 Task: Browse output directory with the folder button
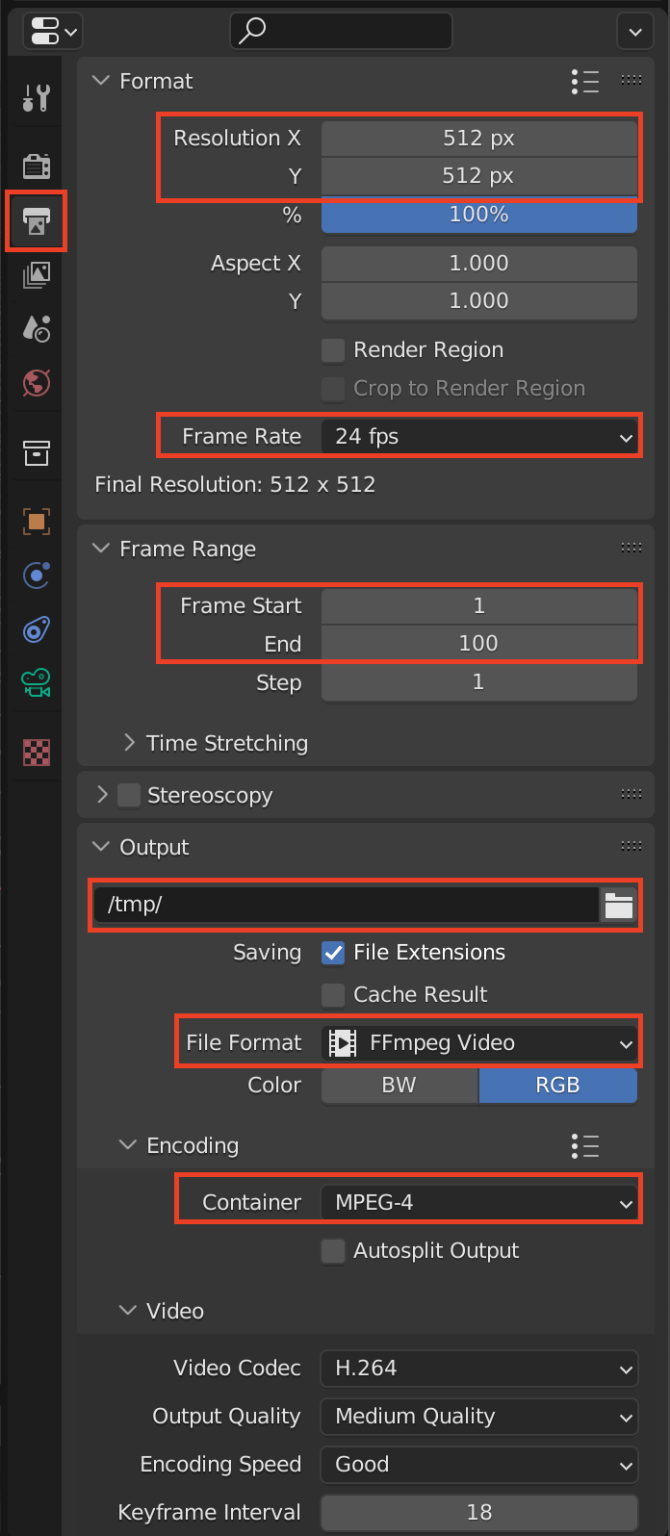click(x=618, y=903)
